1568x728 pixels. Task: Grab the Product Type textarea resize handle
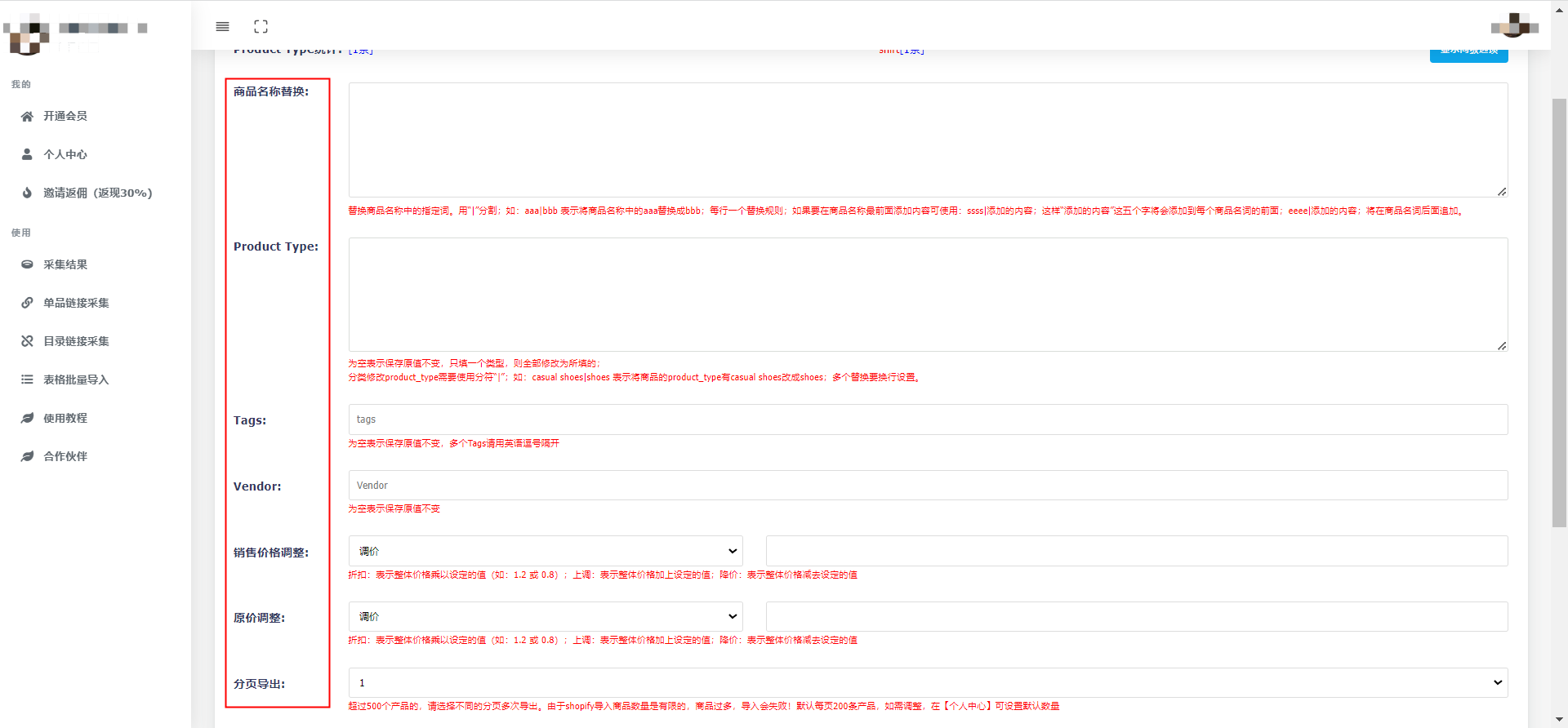tap(1502, 346)
